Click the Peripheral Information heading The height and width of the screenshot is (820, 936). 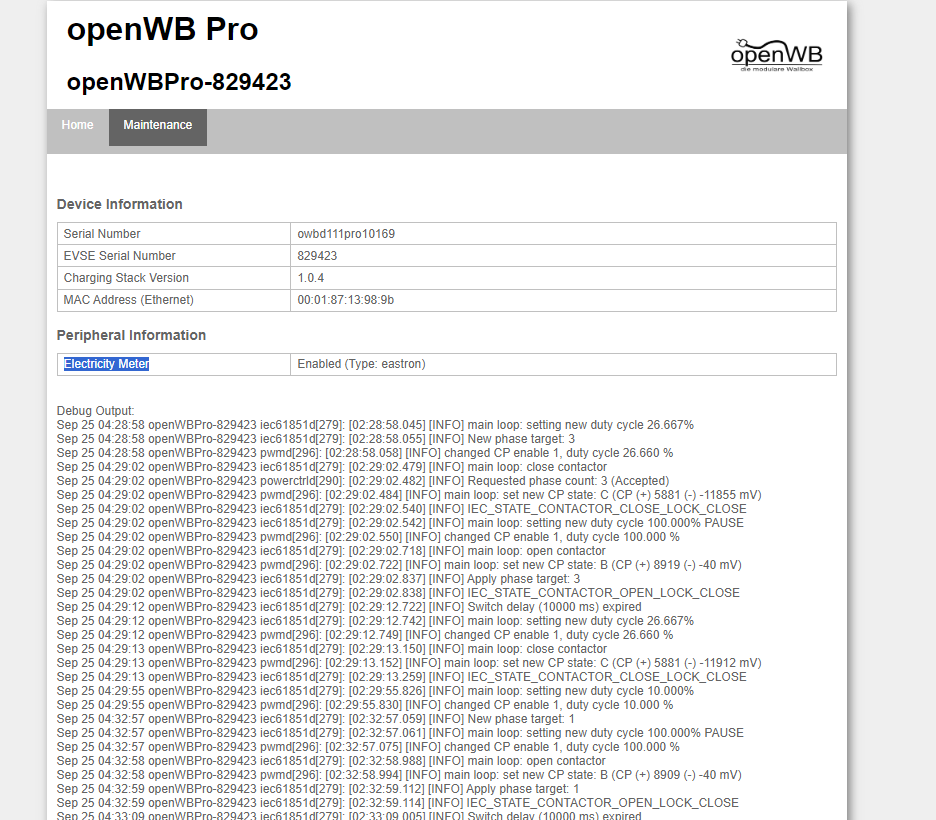[x=131, y=335]
